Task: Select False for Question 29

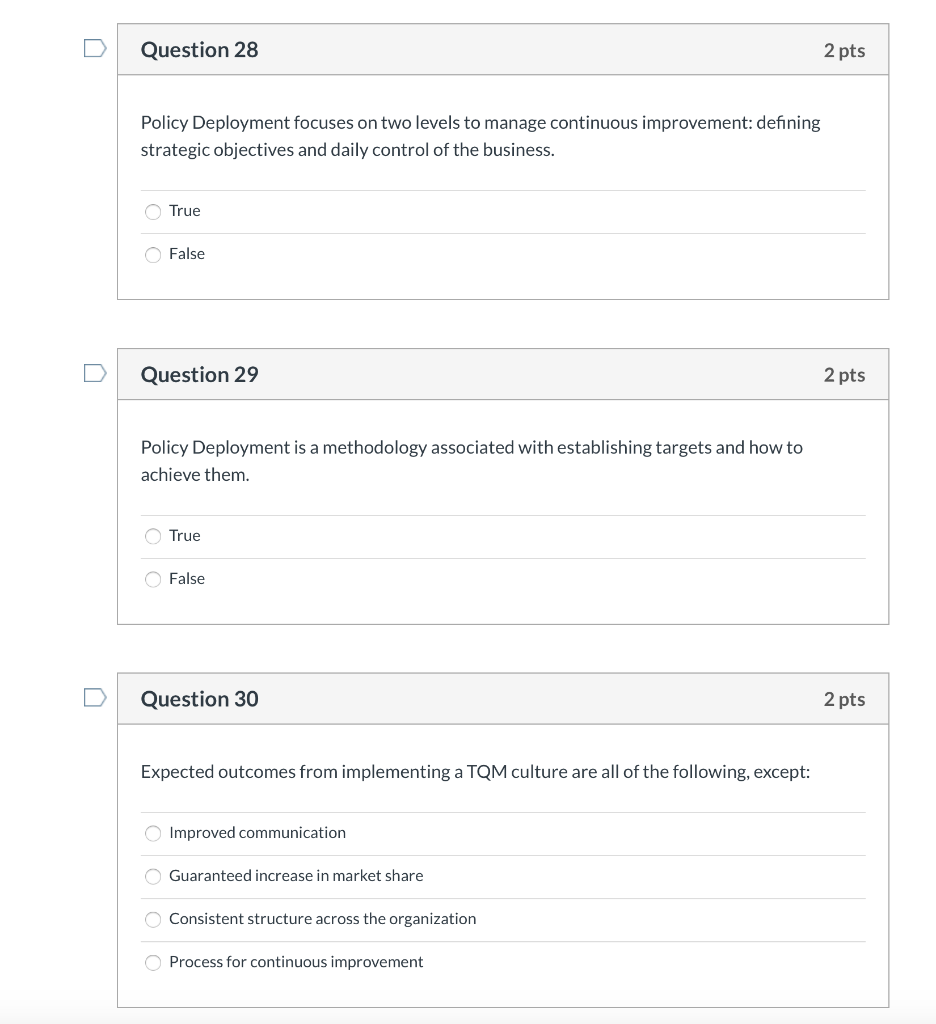Action: tap(153, 579)
